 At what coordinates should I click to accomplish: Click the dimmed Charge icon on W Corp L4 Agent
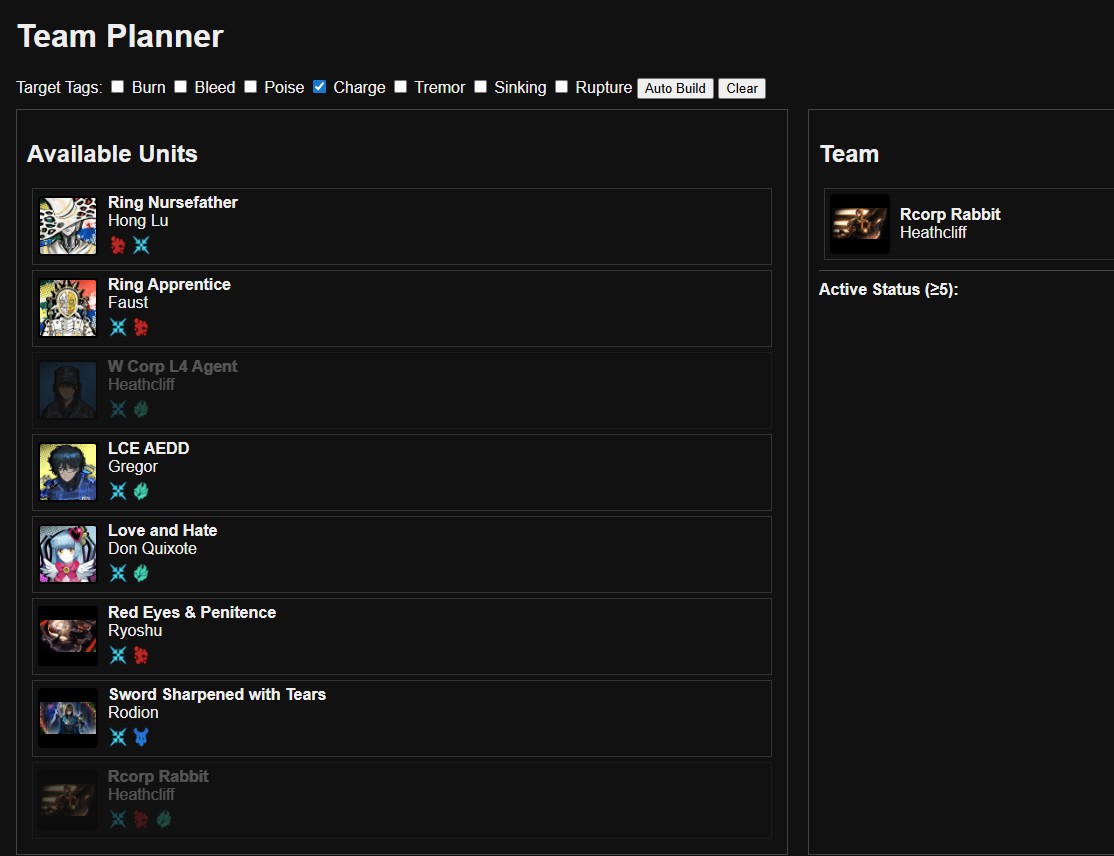118,409
